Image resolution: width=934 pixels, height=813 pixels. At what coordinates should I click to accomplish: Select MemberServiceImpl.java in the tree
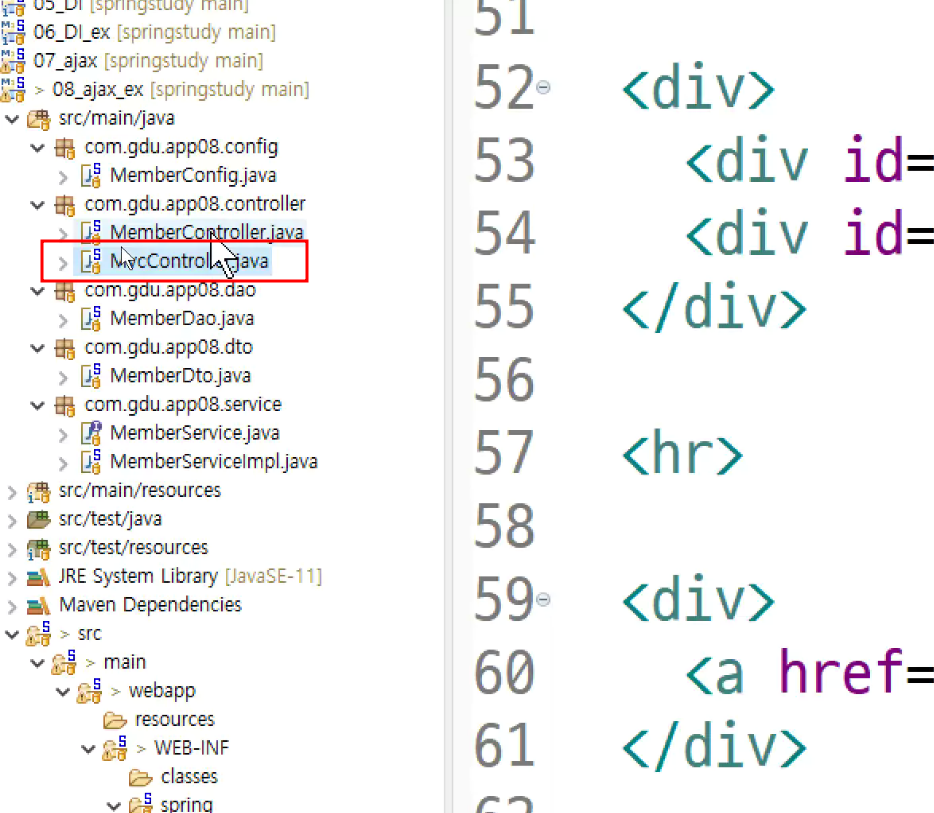(214, 462)
